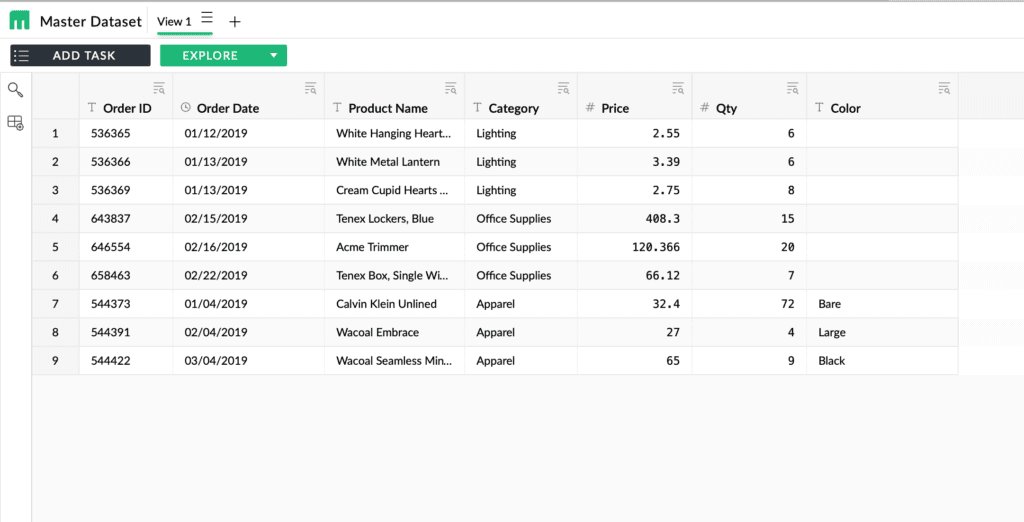
Task: Click the text type icon beside Color
Action: [819, 107]
